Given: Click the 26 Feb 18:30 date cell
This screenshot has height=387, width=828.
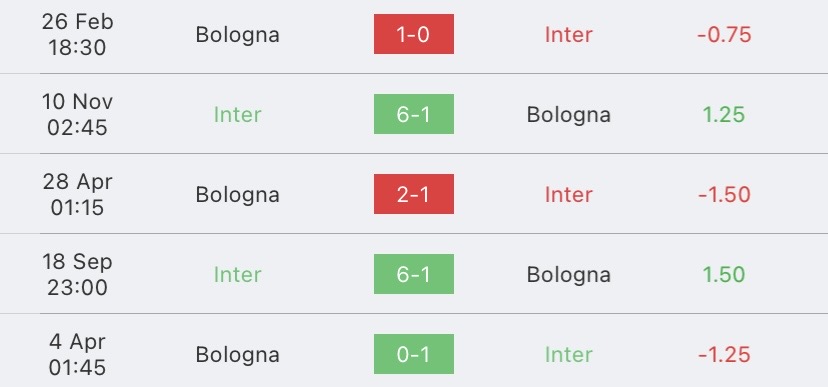Looking at the screenshot, I should coord(78,35).
